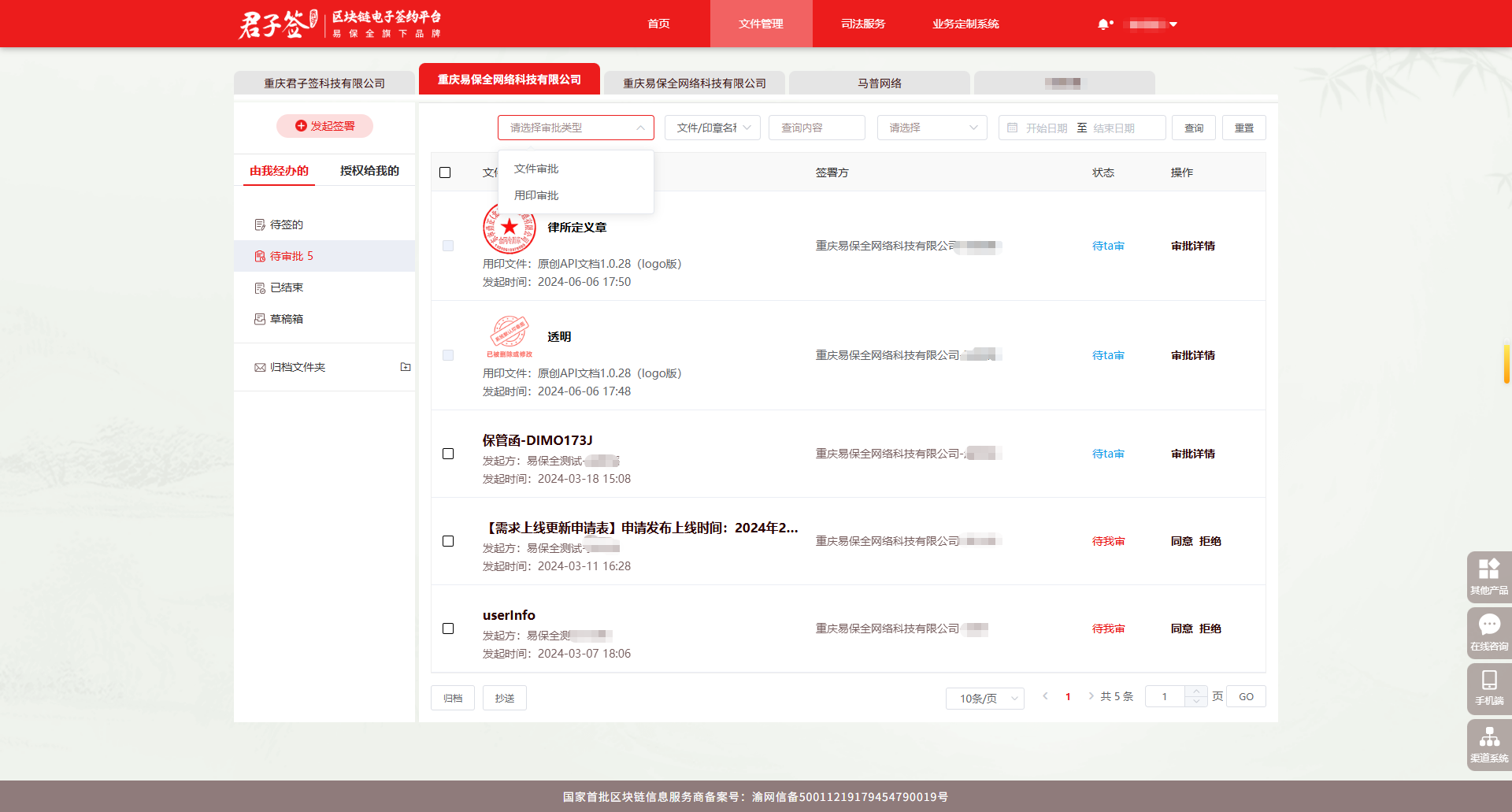This screenshot has width=1512, height=812.
Task: Click the notification bell icon
Action: point(1103,24)
